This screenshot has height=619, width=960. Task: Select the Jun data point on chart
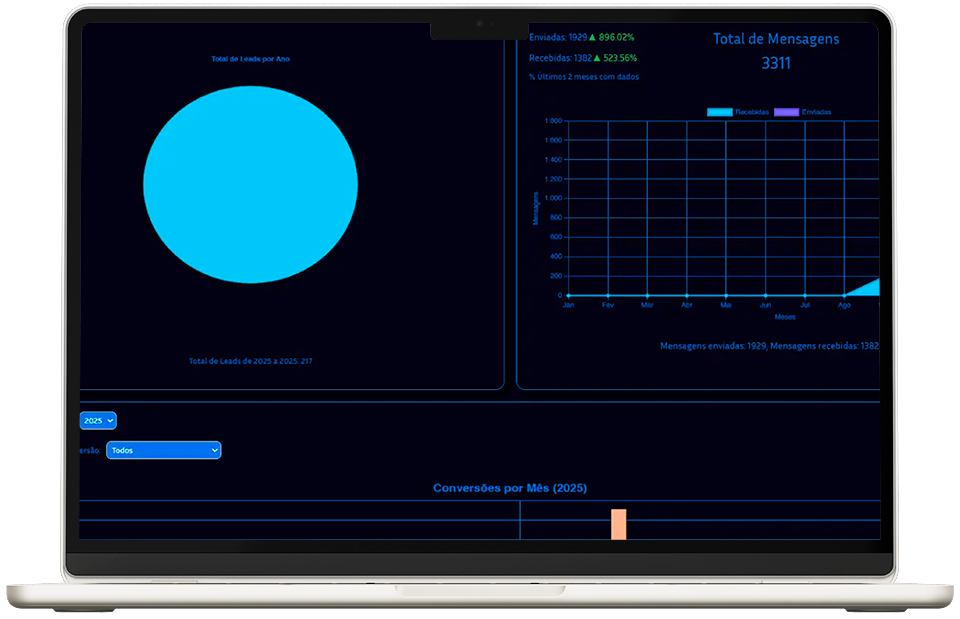pyautogui.click(x=765, y=295)
